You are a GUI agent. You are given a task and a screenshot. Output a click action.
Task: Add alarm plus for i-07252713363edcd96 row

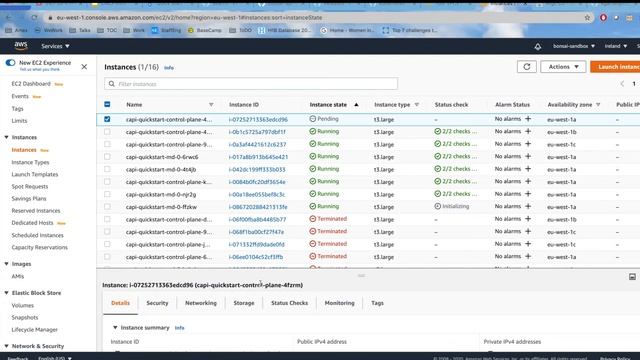528,119
